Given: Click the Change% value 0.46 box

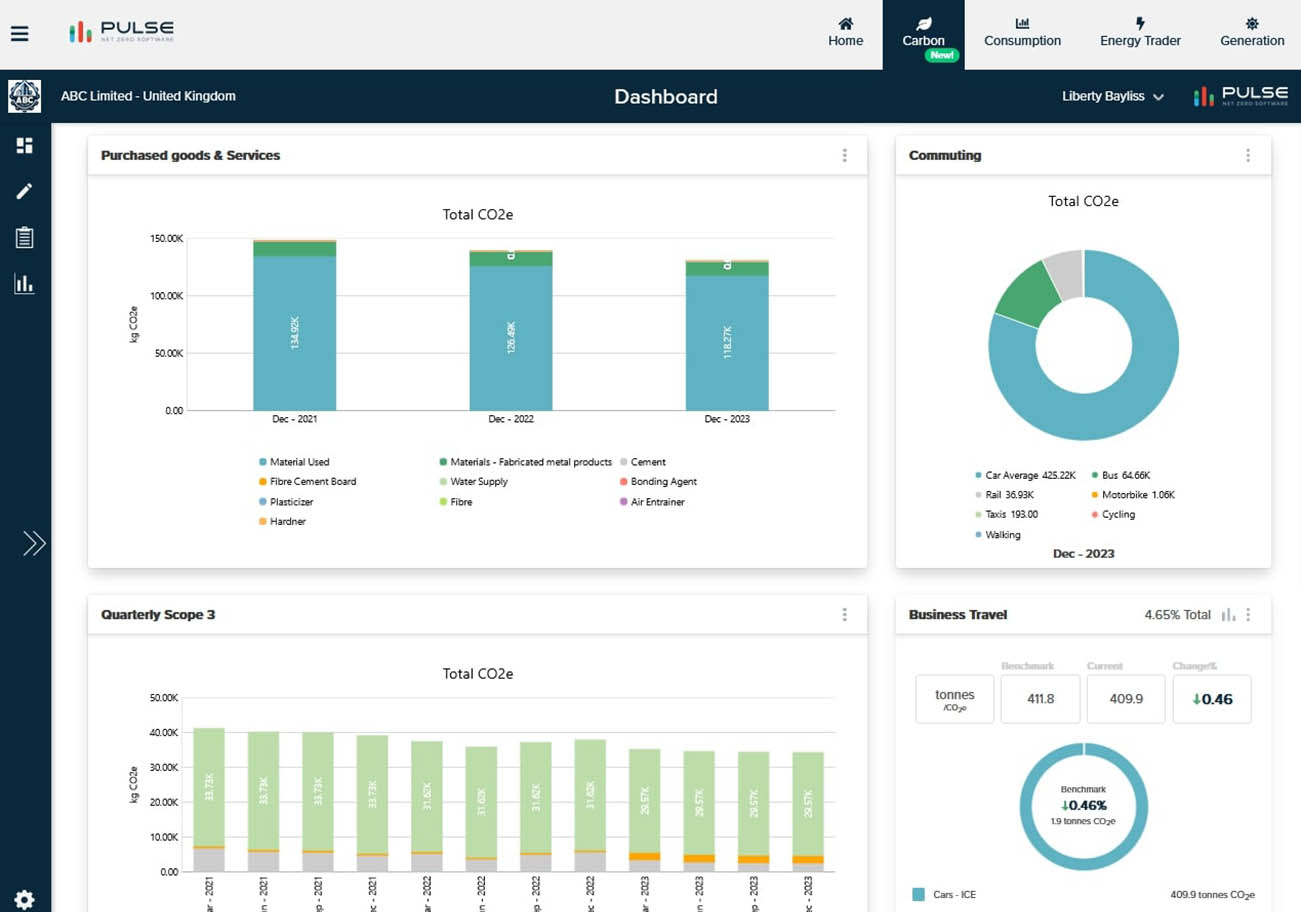Looking at the screenshot, I should pos(1212,698).
